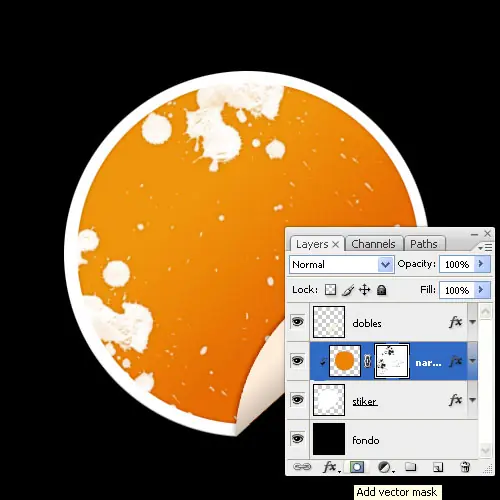The width and height of the screenshot is (500, 500).
Task: Open the layer style fx button at panel bottom
Action: coord(331,467)
